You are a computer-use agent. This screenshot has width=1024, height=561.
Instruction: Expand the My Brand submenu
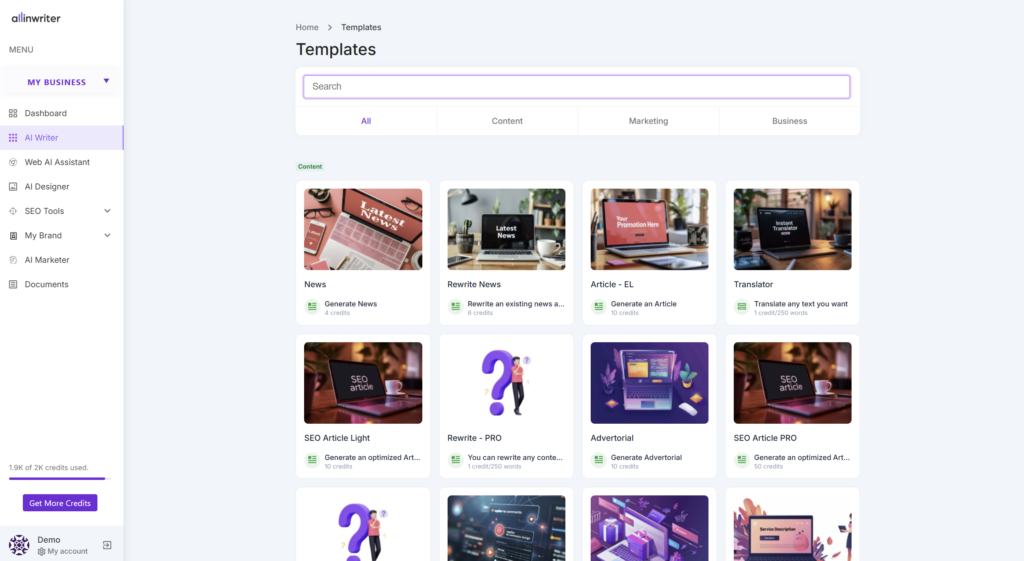(x=107, y=236)
